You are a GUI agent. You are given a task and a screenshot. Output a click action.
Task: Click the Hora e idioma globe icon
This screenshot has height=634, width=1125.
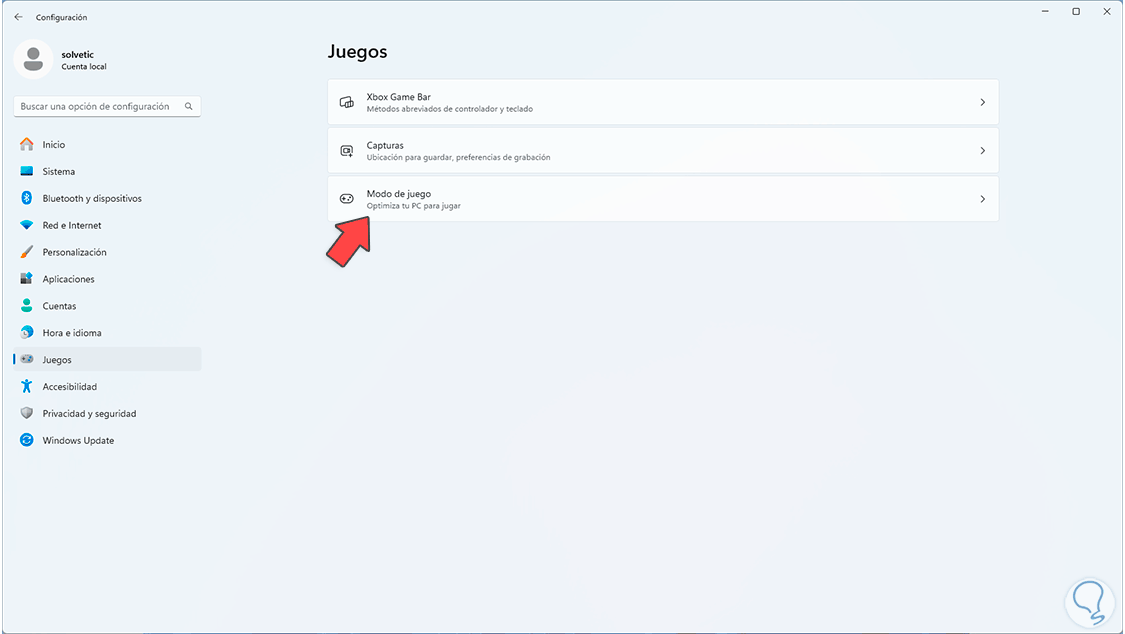tap(27, 333)
